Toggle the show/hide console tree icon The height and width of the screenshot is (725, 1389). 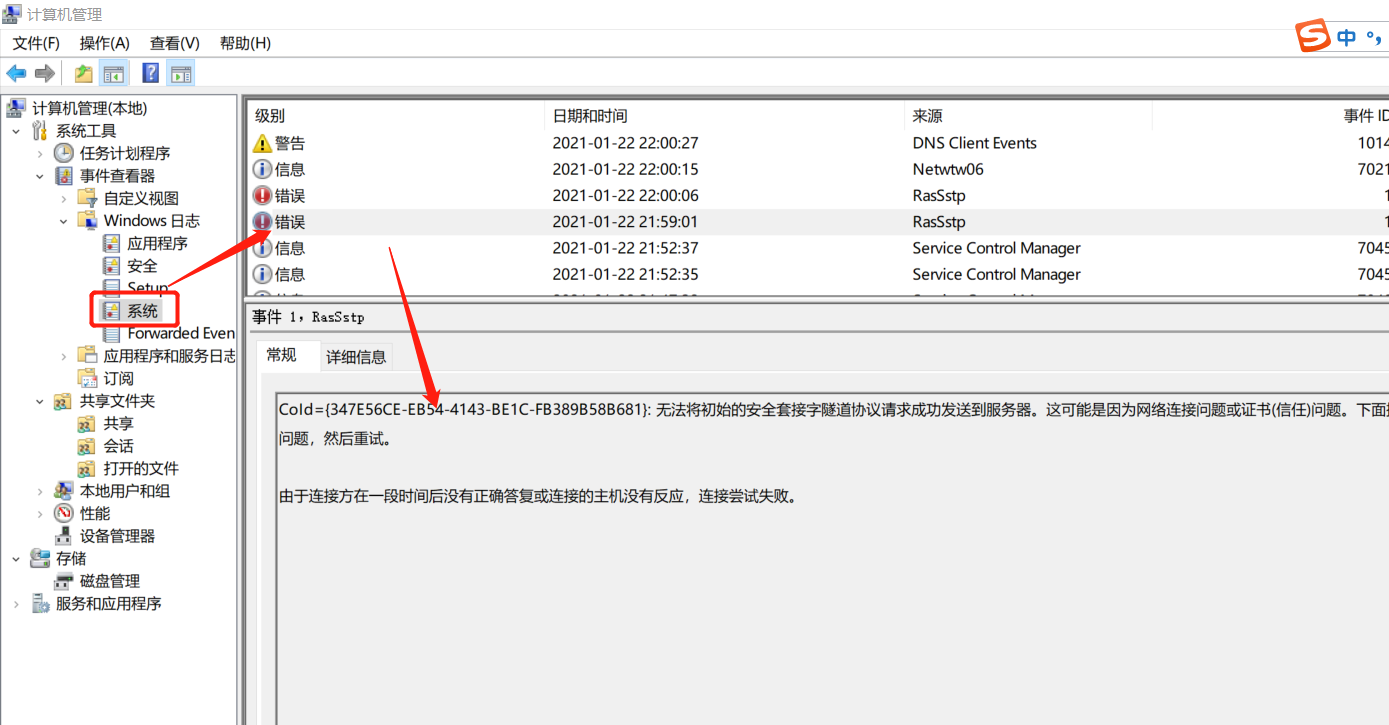(x=114, y=74)
